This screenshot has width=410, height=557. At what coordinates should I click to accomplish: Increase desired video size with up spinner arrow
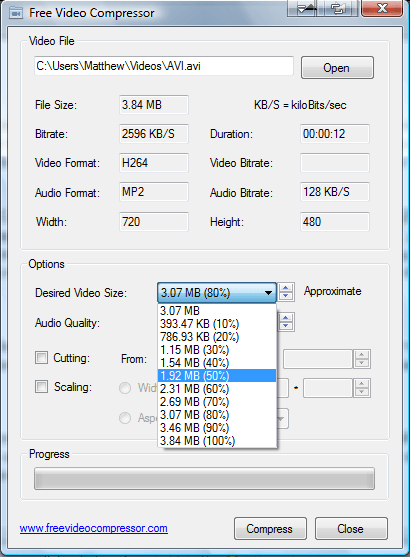click(286, 288)
